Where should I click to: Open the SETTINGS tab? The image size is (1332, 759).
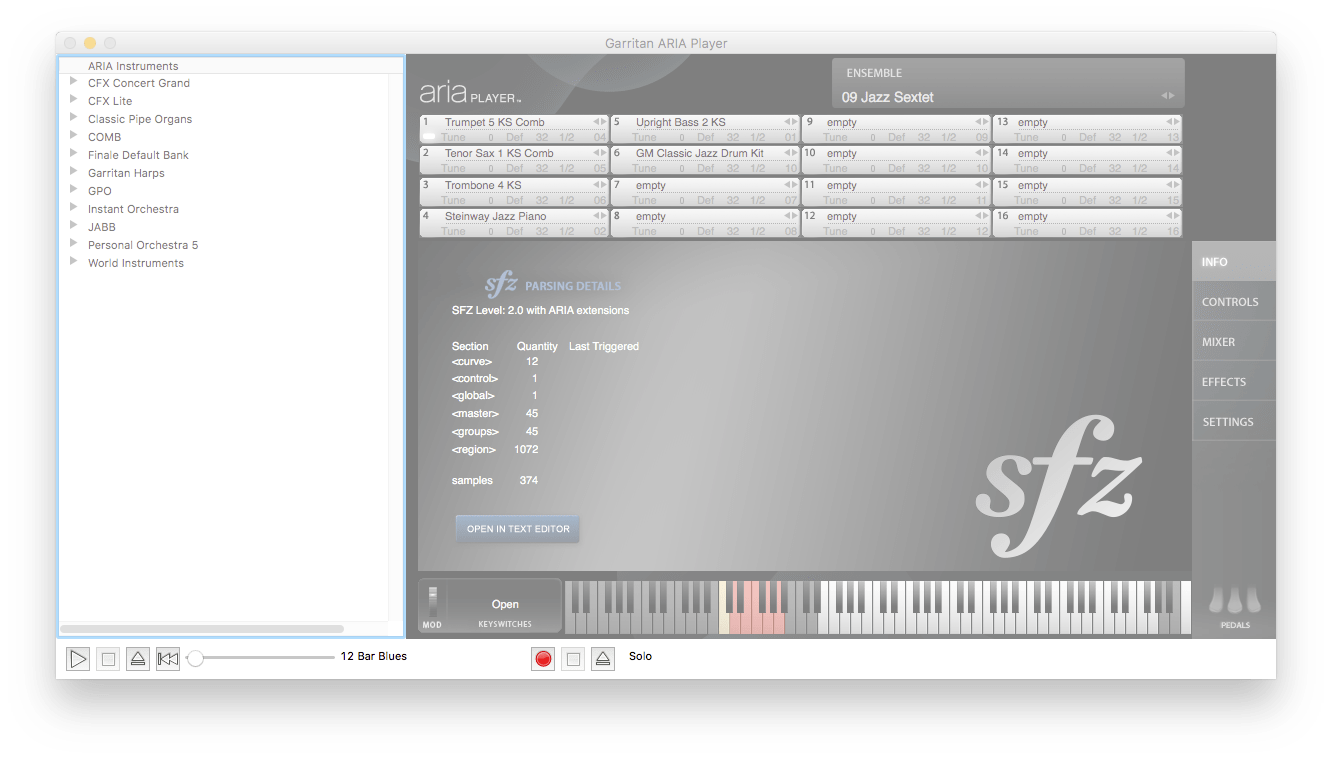(x=1234, y=421)
